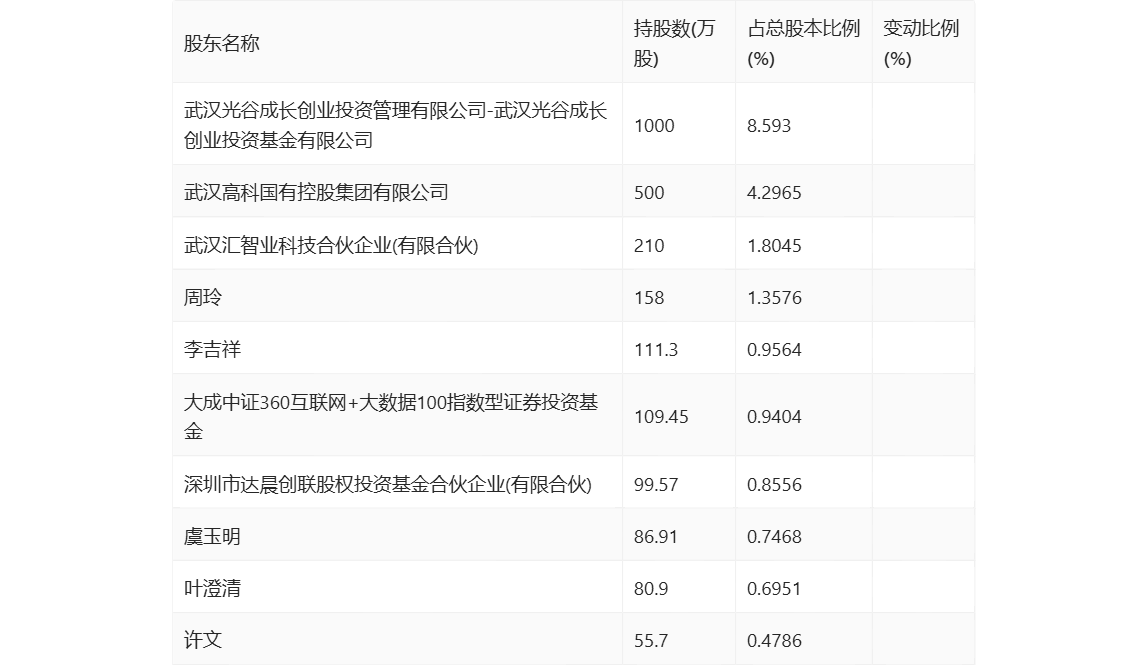Select the 占总股本比例(%) column header

[803, 43]
